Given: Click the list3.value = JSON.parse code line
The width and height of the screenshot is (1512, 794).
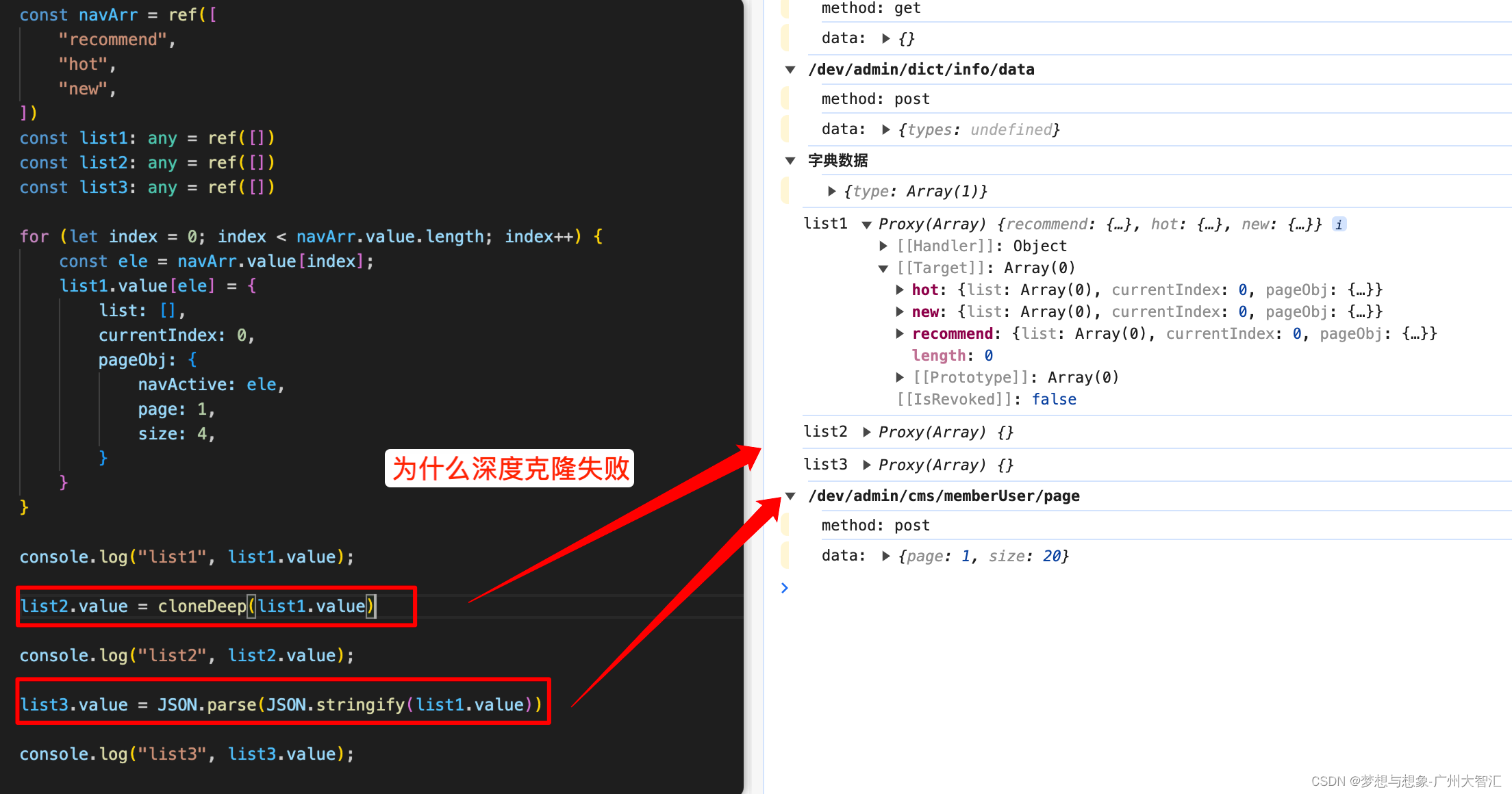Looking at the screenshot, I should 281,705.
